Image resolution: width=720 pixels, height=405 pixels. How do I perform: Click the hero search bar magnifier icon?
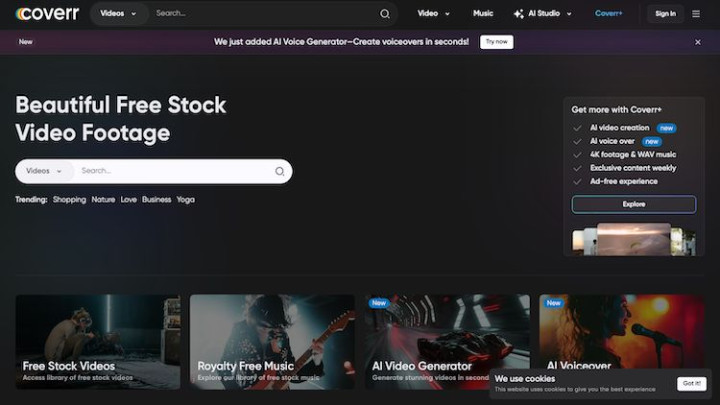coord(280,171)
